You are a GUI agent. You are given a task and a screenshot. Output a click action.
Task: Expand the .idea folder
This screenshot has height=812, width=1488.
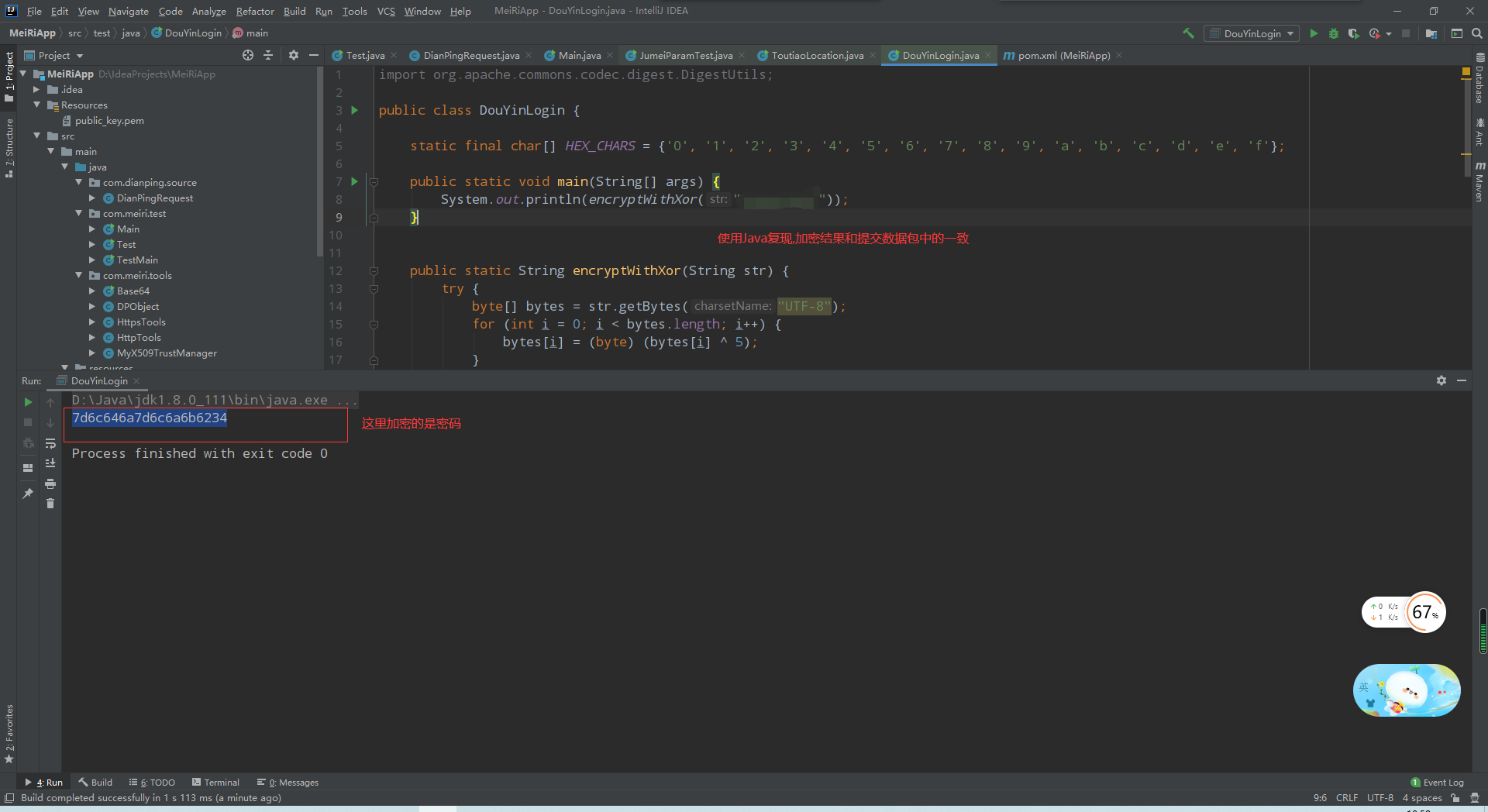click(36, 89)
